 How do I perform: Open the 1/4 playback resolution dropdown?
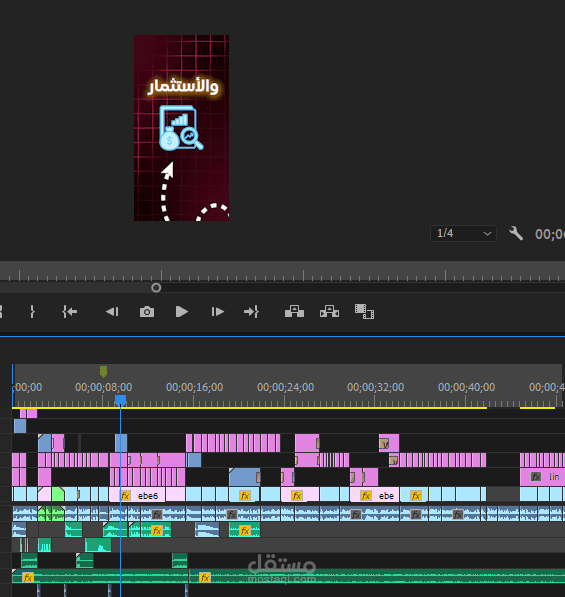coord(463,233)
